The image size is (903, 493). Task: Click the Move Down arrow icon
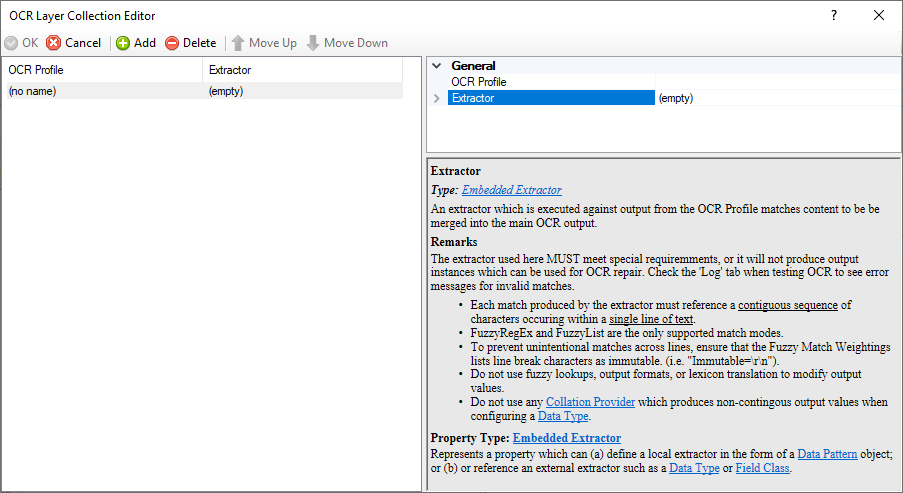[313, 43]
